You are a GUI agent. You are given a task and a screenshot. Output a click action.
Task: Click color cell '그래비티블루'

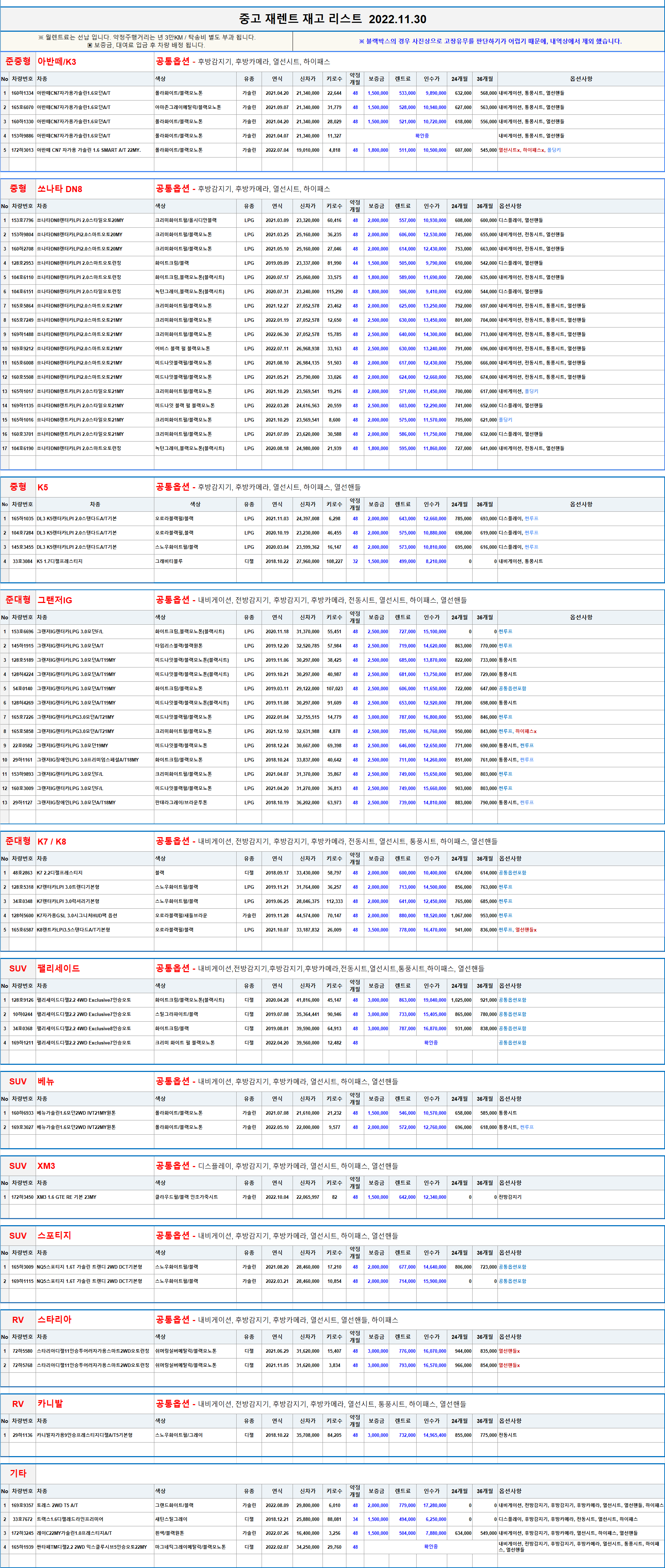196,561
